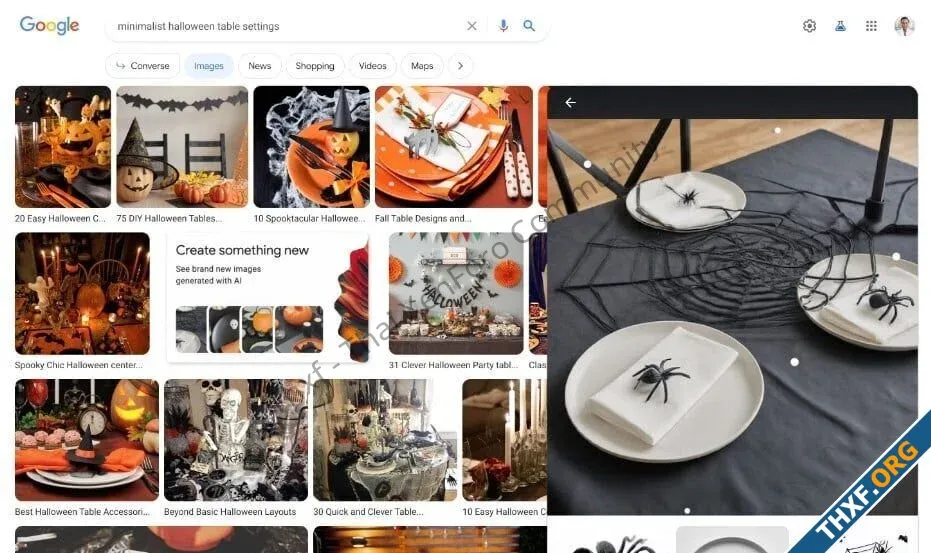Open Google settings gear icon
The height and width of the screenshot is (553, 931).
(x=809, y=26)
